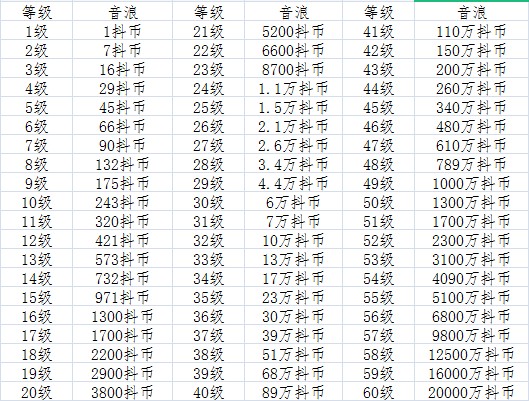Click the 971抖币 value

[x=122, y=297]
